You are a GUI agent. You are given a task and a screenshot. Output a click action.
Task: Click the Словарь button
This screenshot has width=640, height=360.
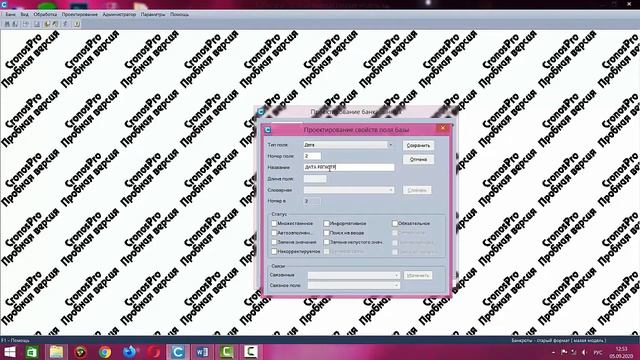[417, 190]
